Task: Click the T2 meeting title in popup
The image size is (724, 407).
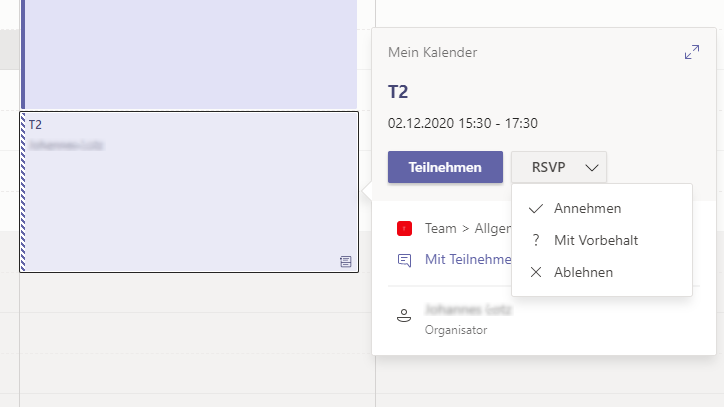Action: (398, 92)
